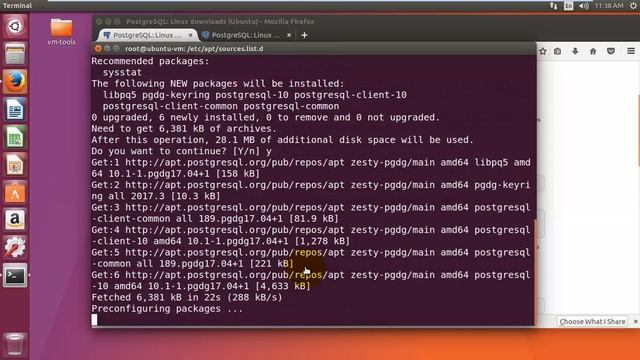This screenshot has width=640, height=360.
Task: Open Firefox downloads arrow
Action: [575, 51]
